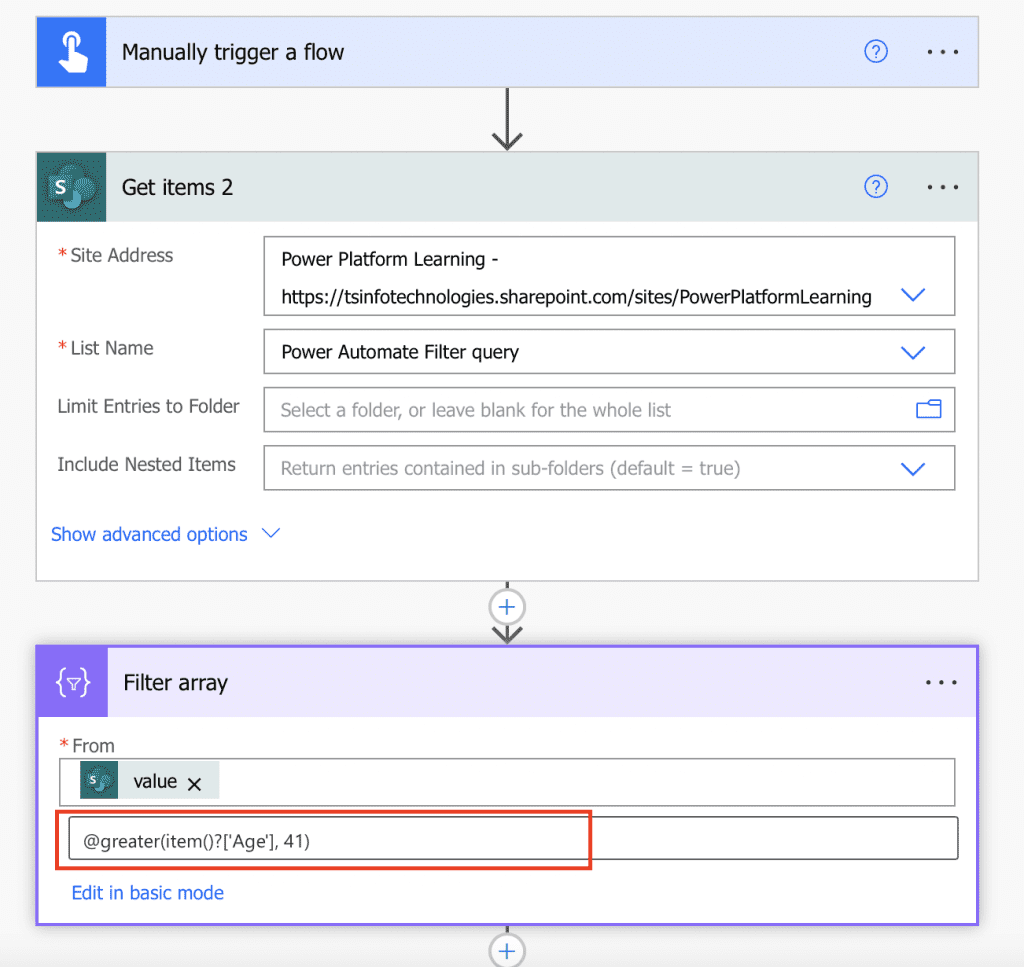Click the SharePoint icon on Get items 2
Image resolution: width=1024 pixels, height=967 pixels.
(x=72, y=187)
